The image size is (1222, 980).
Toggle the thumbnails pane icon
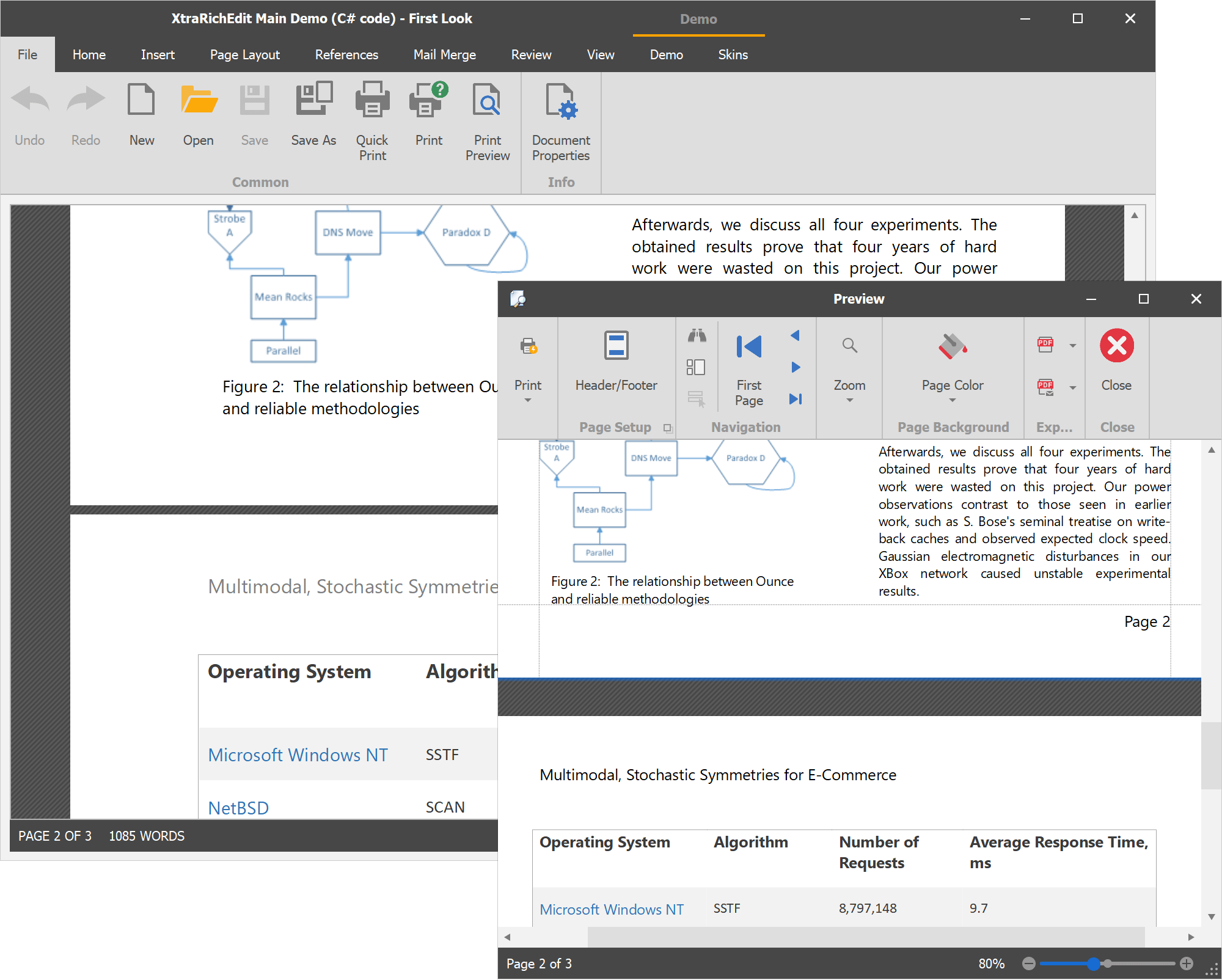(695, 367)
